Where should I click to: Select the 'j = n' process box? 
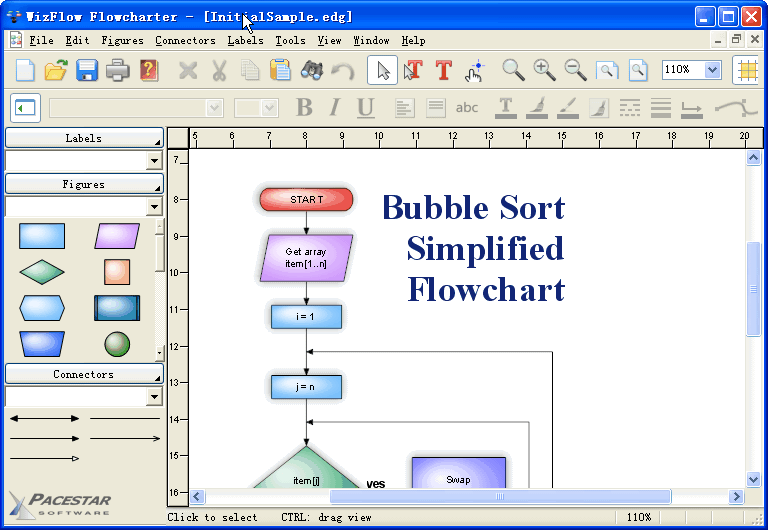pos(306,386)
